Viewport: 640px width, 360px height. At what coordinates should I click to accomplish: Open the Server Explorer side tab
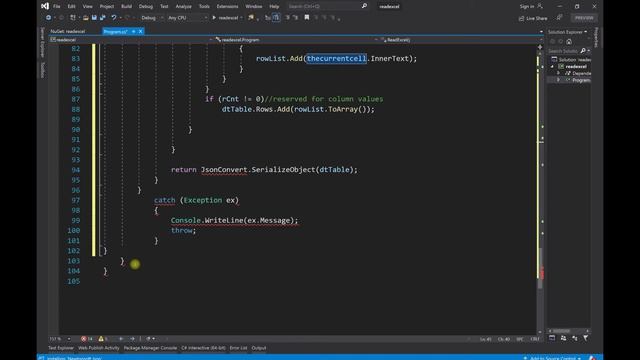pyautogui.click(x=42, y=42)
